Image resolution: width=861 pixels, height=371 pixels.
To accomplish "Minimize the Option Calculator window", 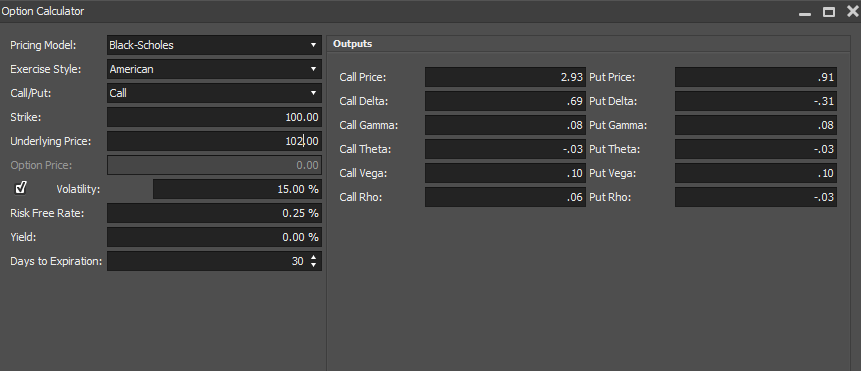I will [x=805, y=12].
